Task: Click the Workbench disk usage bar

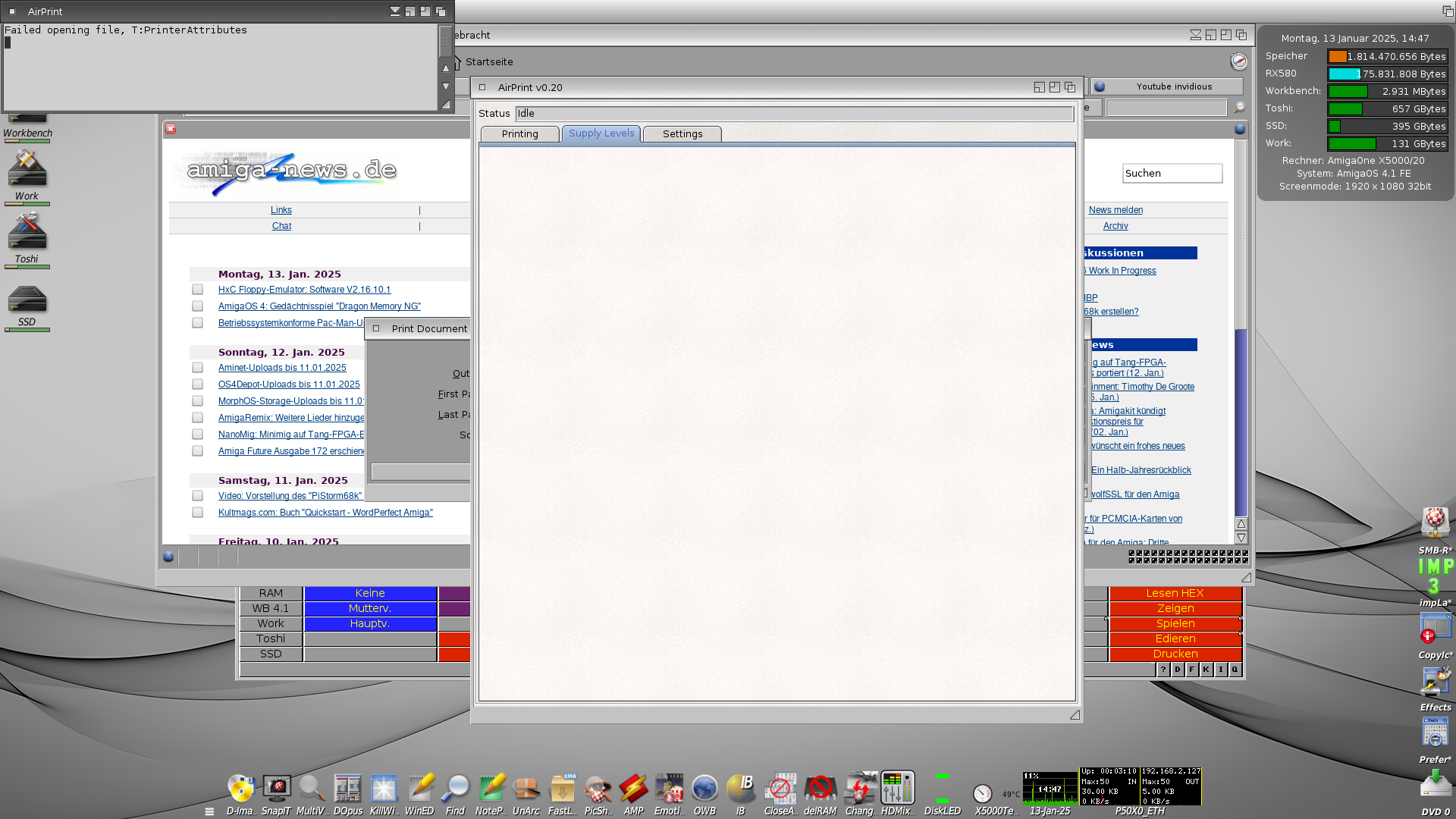Action: (x=1388, y=92)
